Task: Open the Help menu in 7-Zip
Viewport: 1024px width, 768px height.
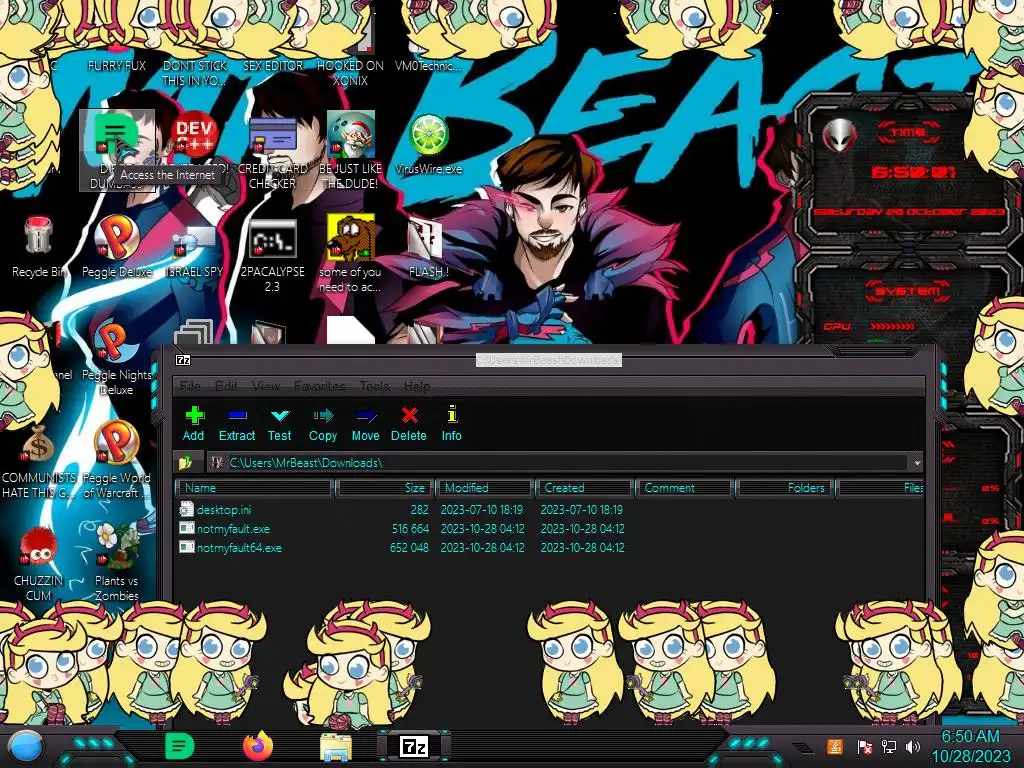Action: coord(417,386)
